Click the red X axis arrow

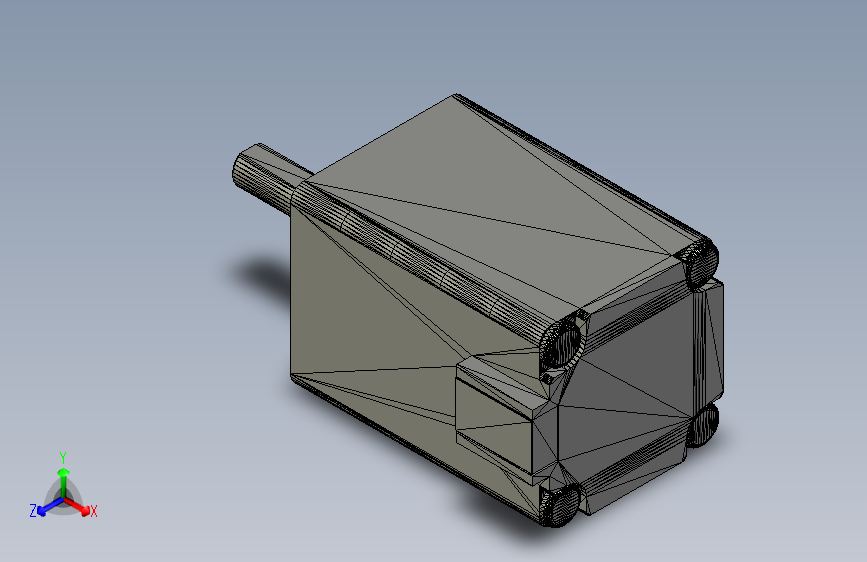[77, 506]
